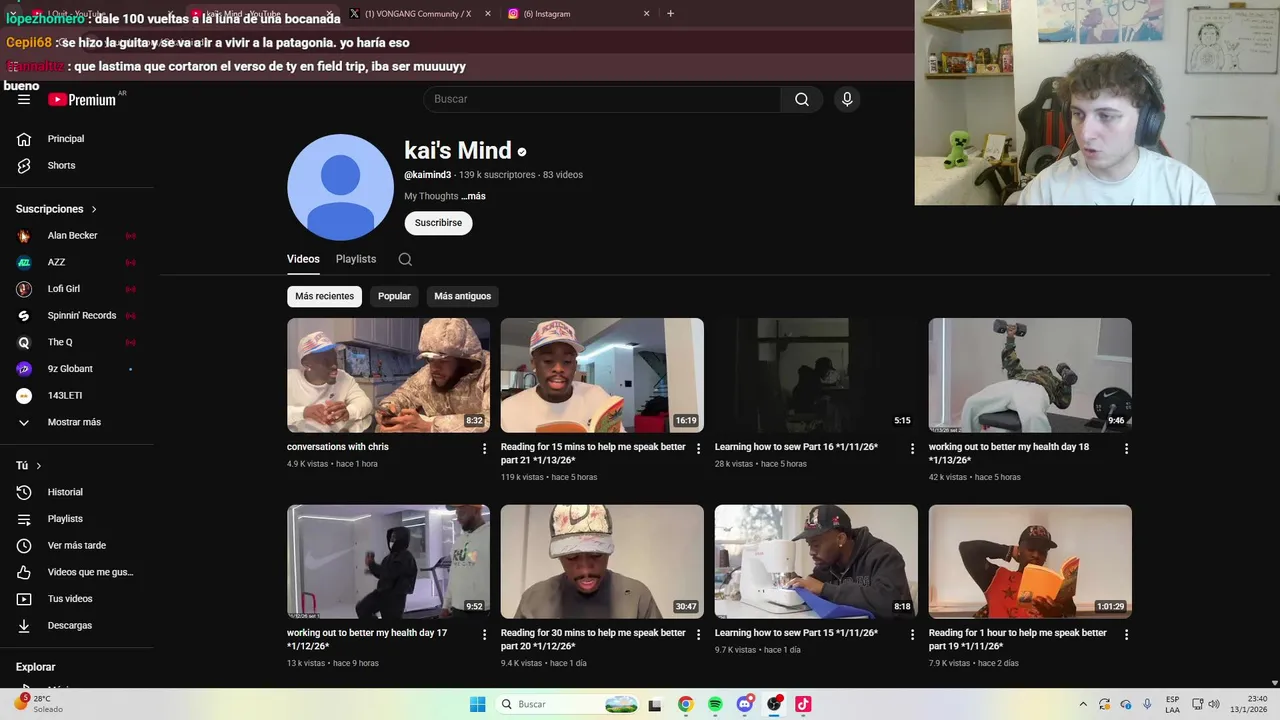The height and width of the screenshot is (720, 1280).
Task: Expand the Suscripciones section chevron
Action: (x=94, y=209)
